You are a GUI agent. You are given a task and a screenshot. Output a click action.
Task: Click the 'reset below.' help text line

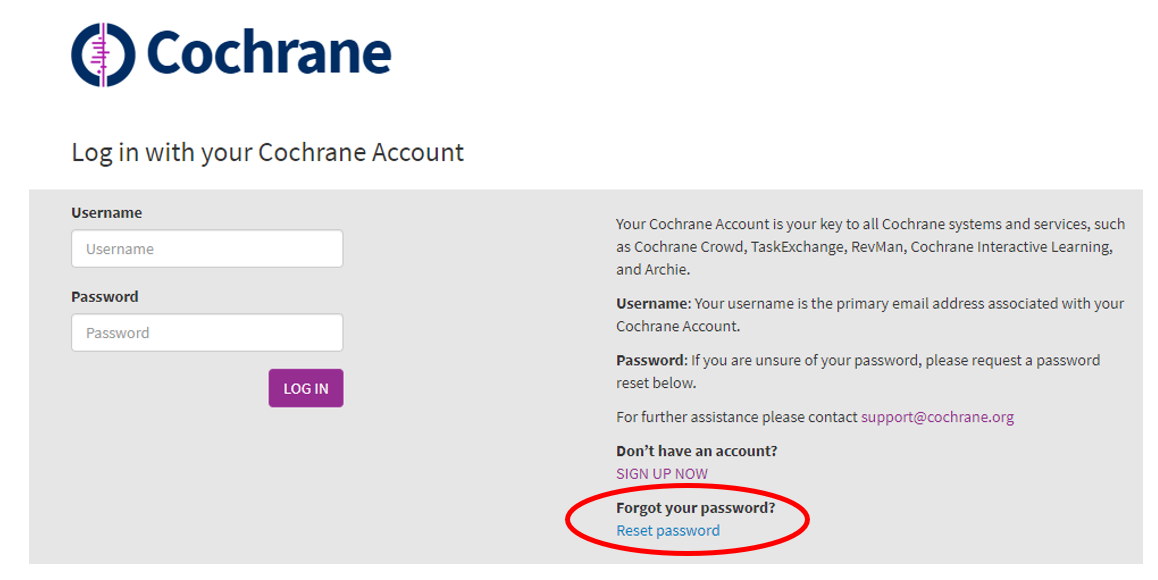656,383
